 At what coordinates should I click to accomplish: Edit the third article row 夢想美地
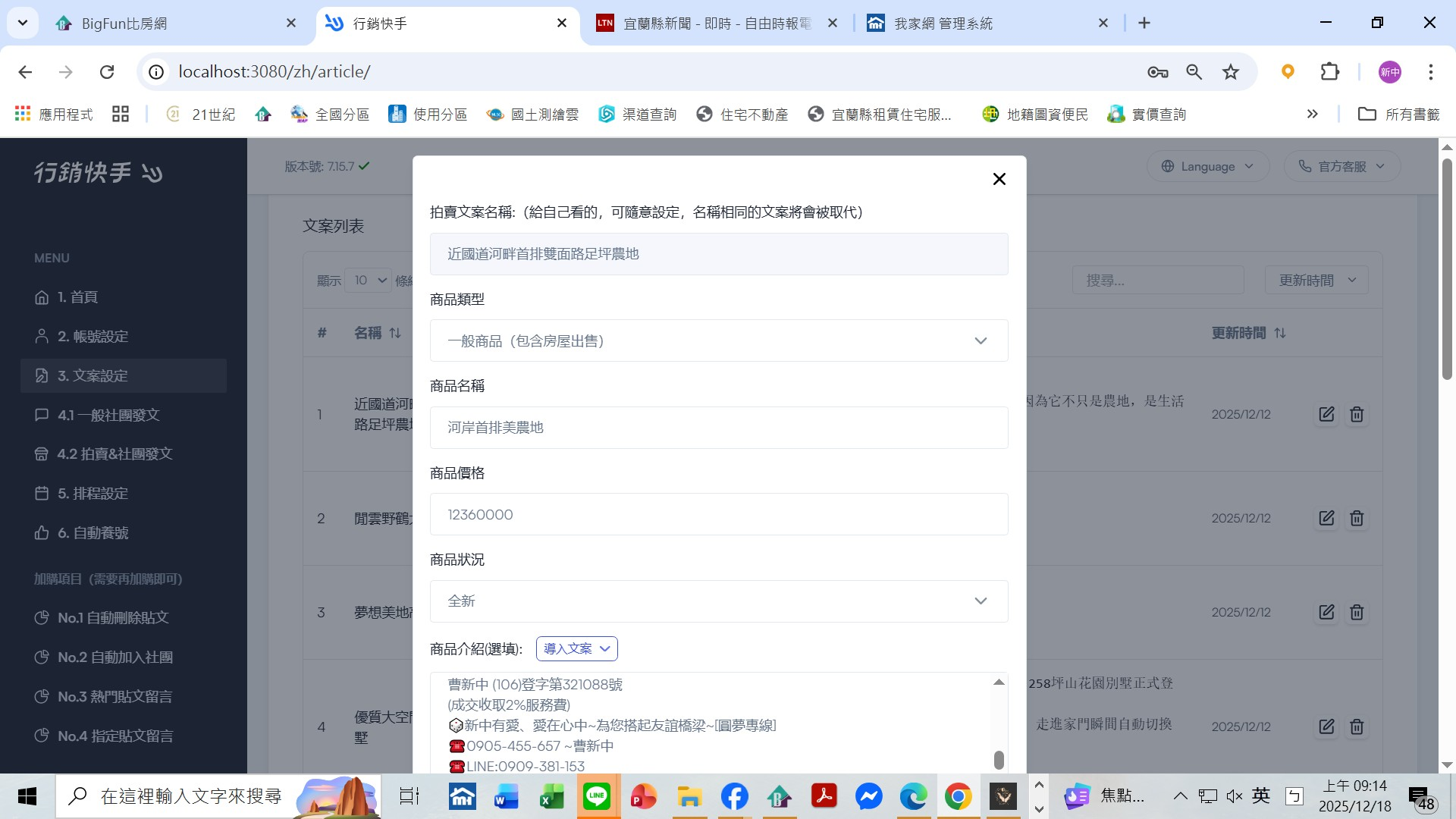[x=1326, y=612]
